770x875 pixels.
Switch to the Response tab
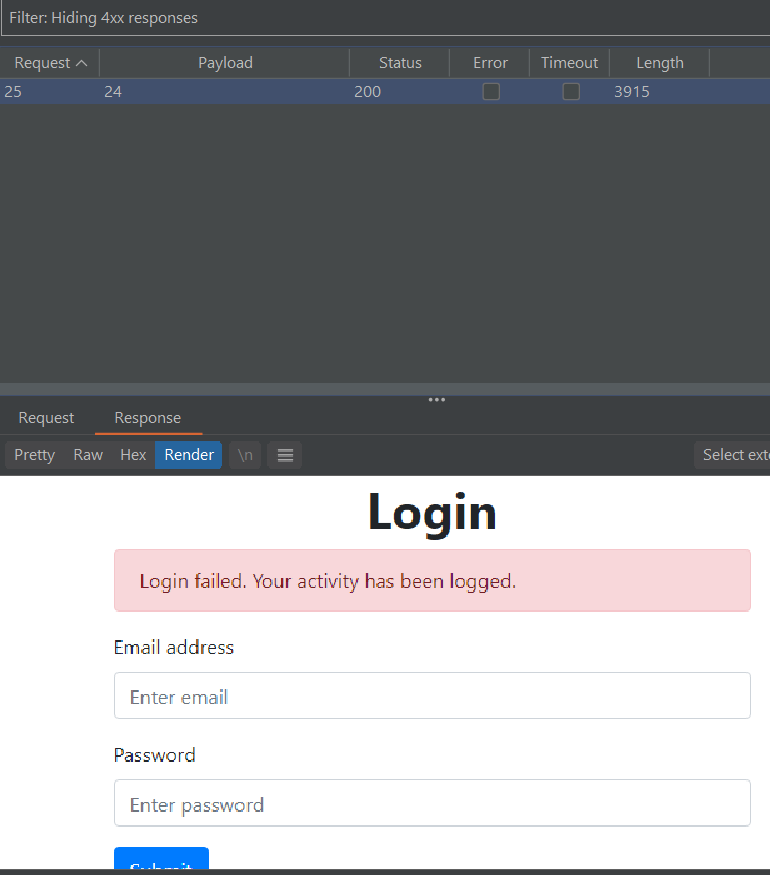coord(148,417)
